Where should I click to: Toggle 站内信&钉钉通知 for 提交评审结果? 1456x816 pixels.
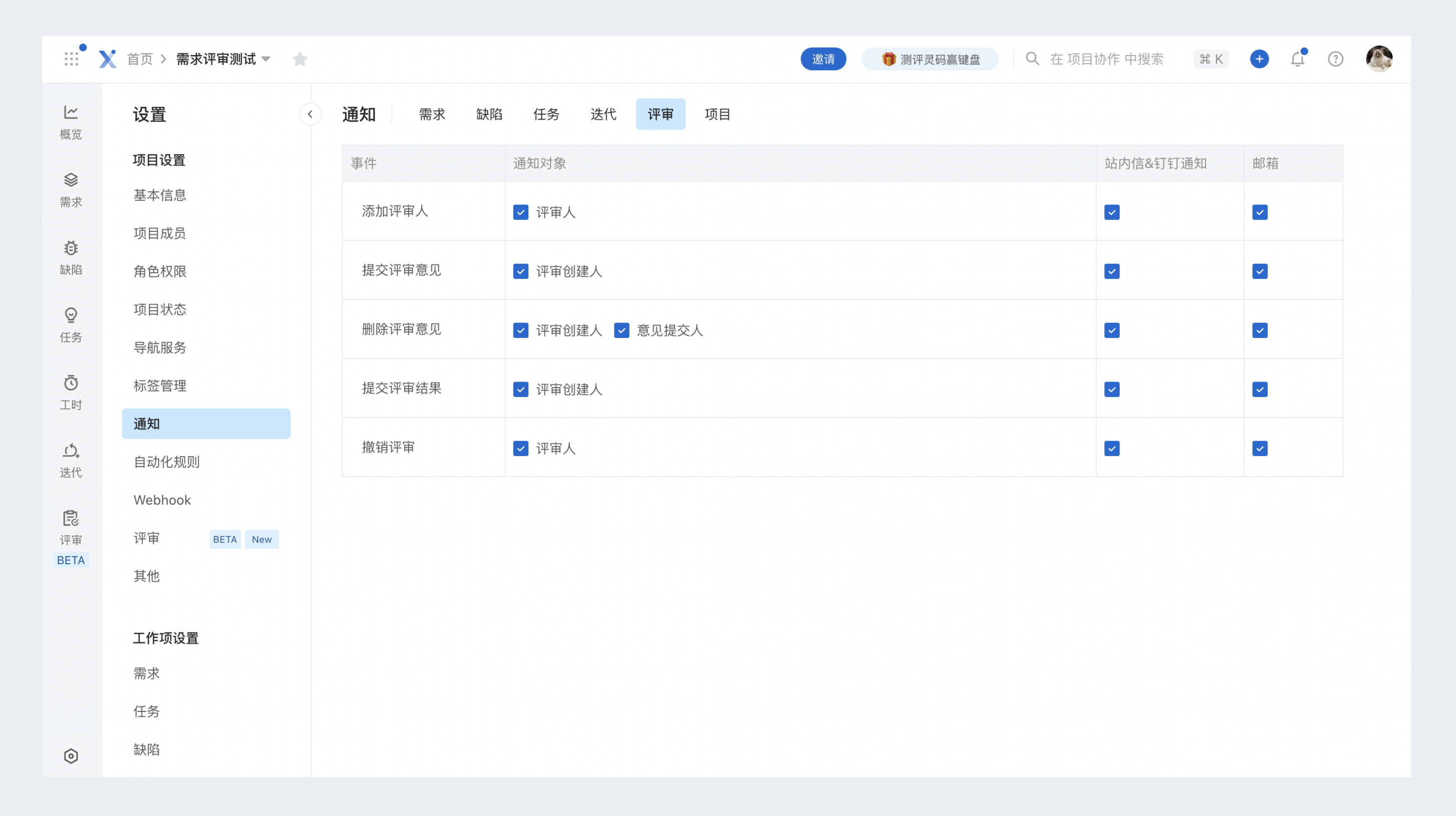point(1112,389)
